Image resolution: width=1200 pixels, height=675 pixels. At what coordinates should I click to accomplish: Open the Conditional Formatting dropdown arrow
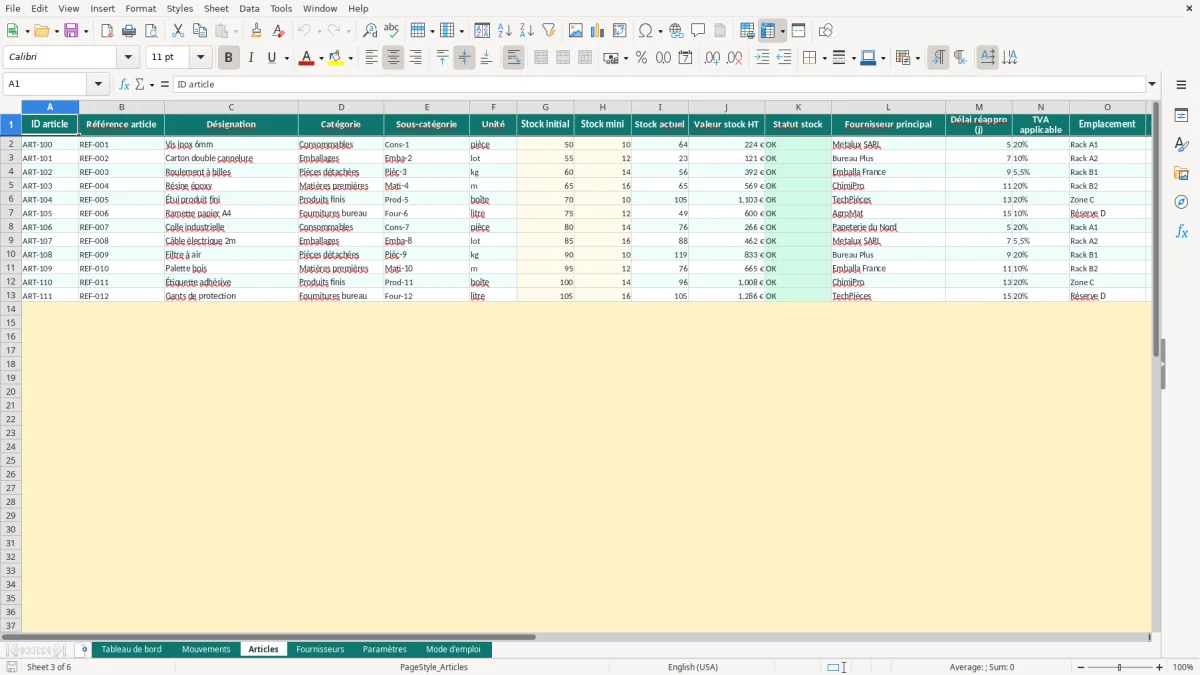(917, 58)
